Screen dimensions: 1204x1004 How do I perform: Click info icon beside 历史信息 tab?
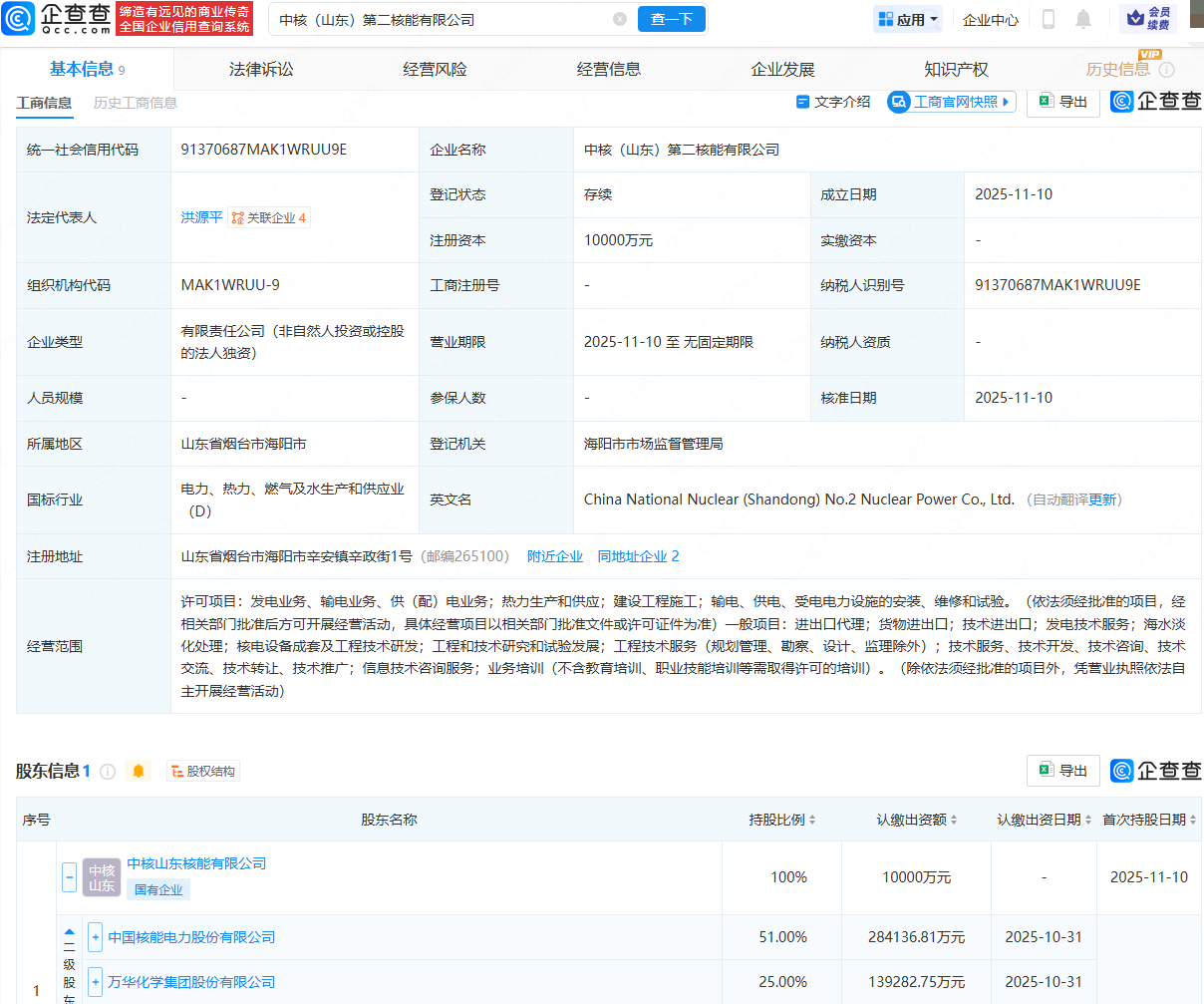click(x=1167, y=70)
